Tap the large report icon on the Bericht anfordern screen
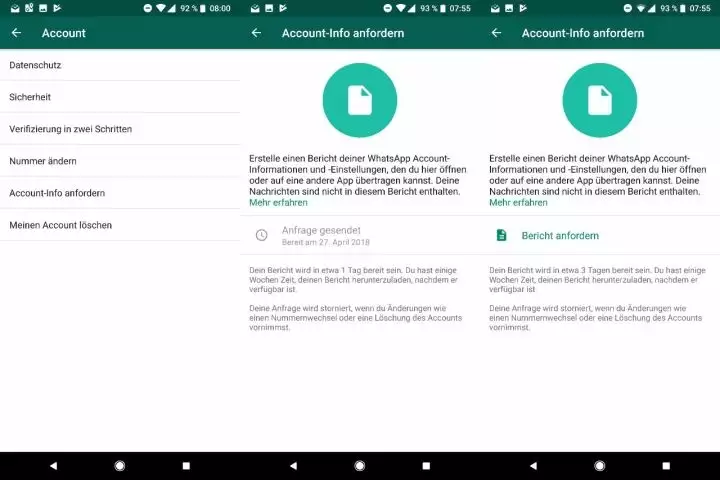 click(599, 100)
